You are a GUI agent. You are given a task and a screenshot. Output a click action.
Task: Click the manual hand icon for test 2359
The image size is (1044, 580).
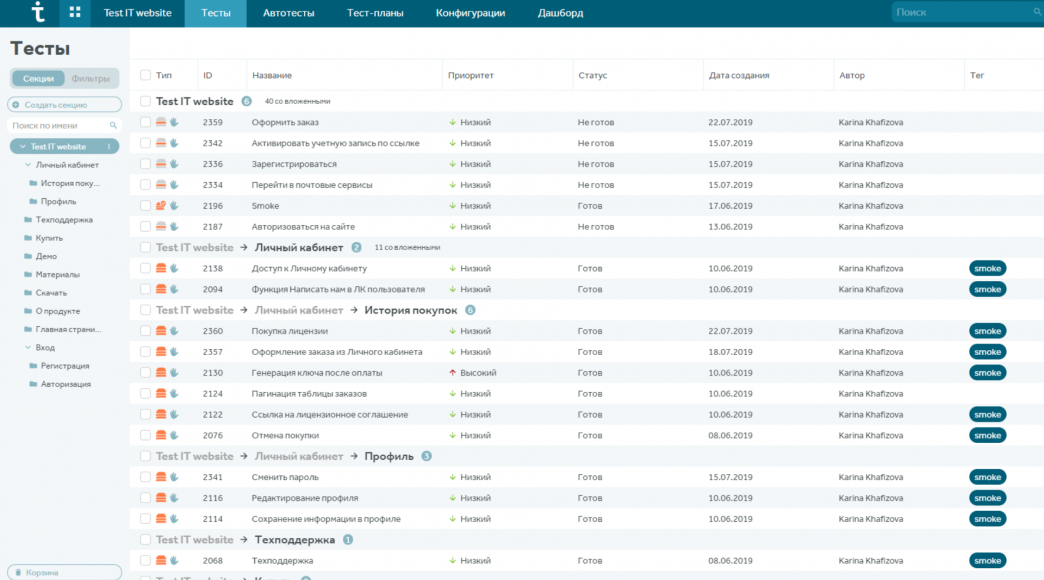[173, 123]
